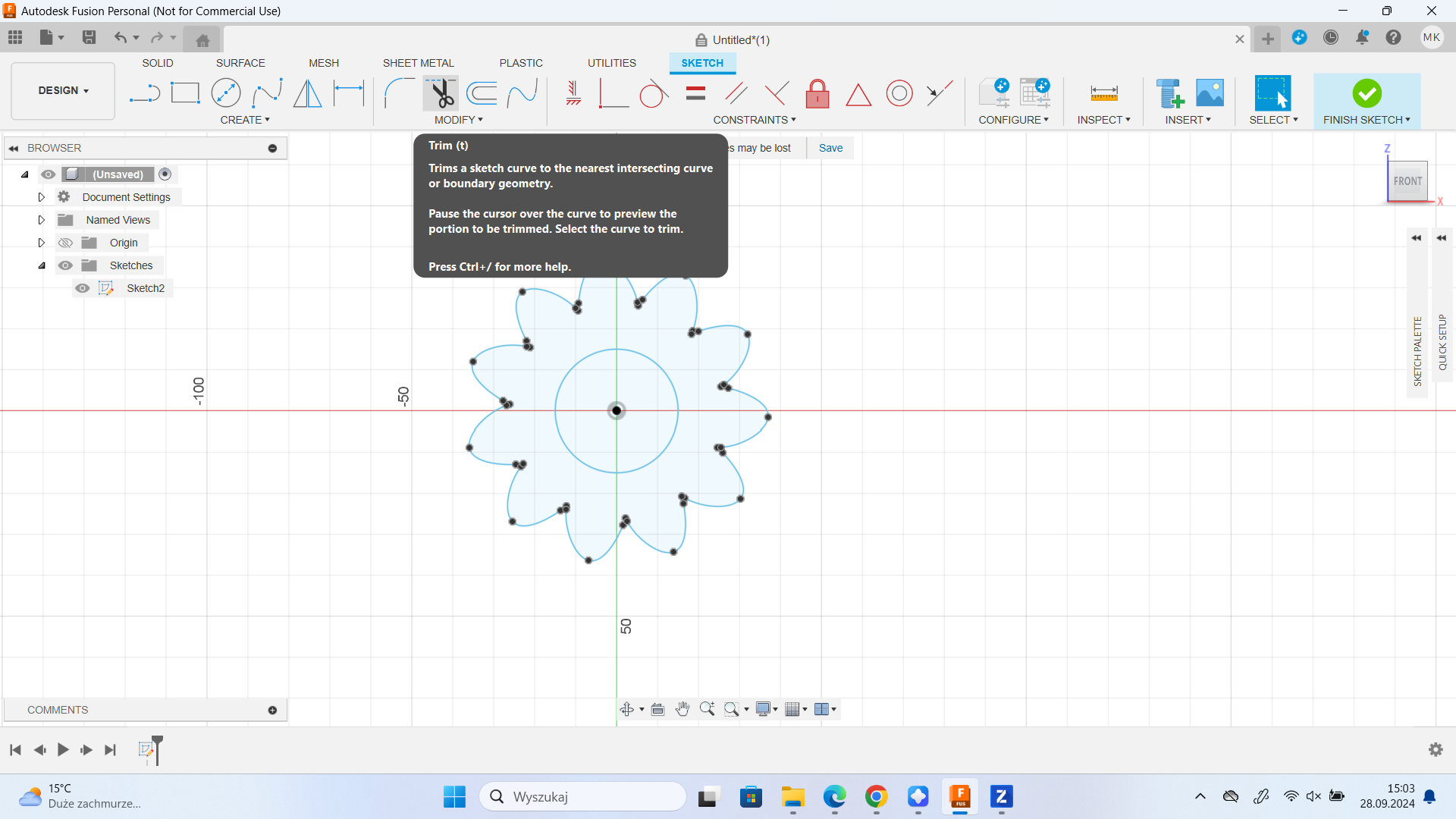
Task: Click the FINISH SKETCH button
Action: [x=1367, y=100]
